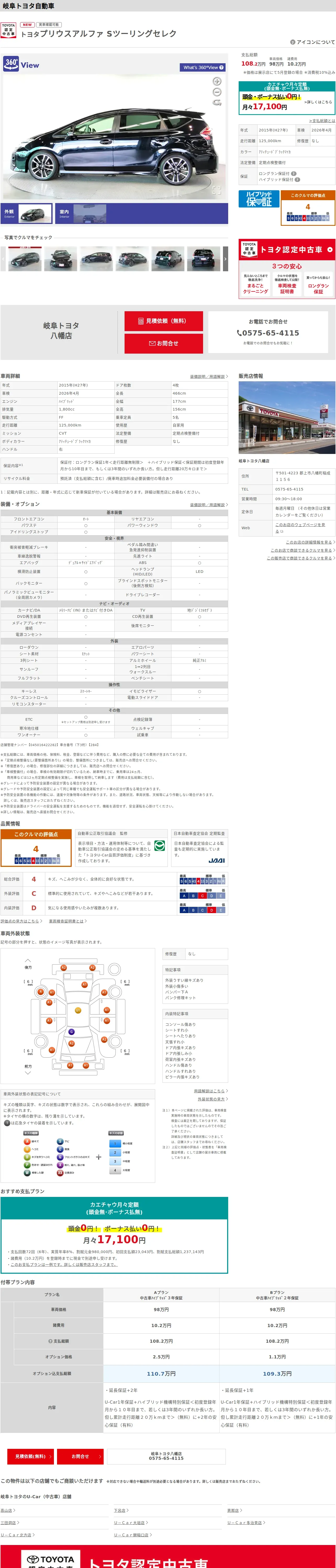Click the ハイブリッド保証 banner

pos(259,199)
